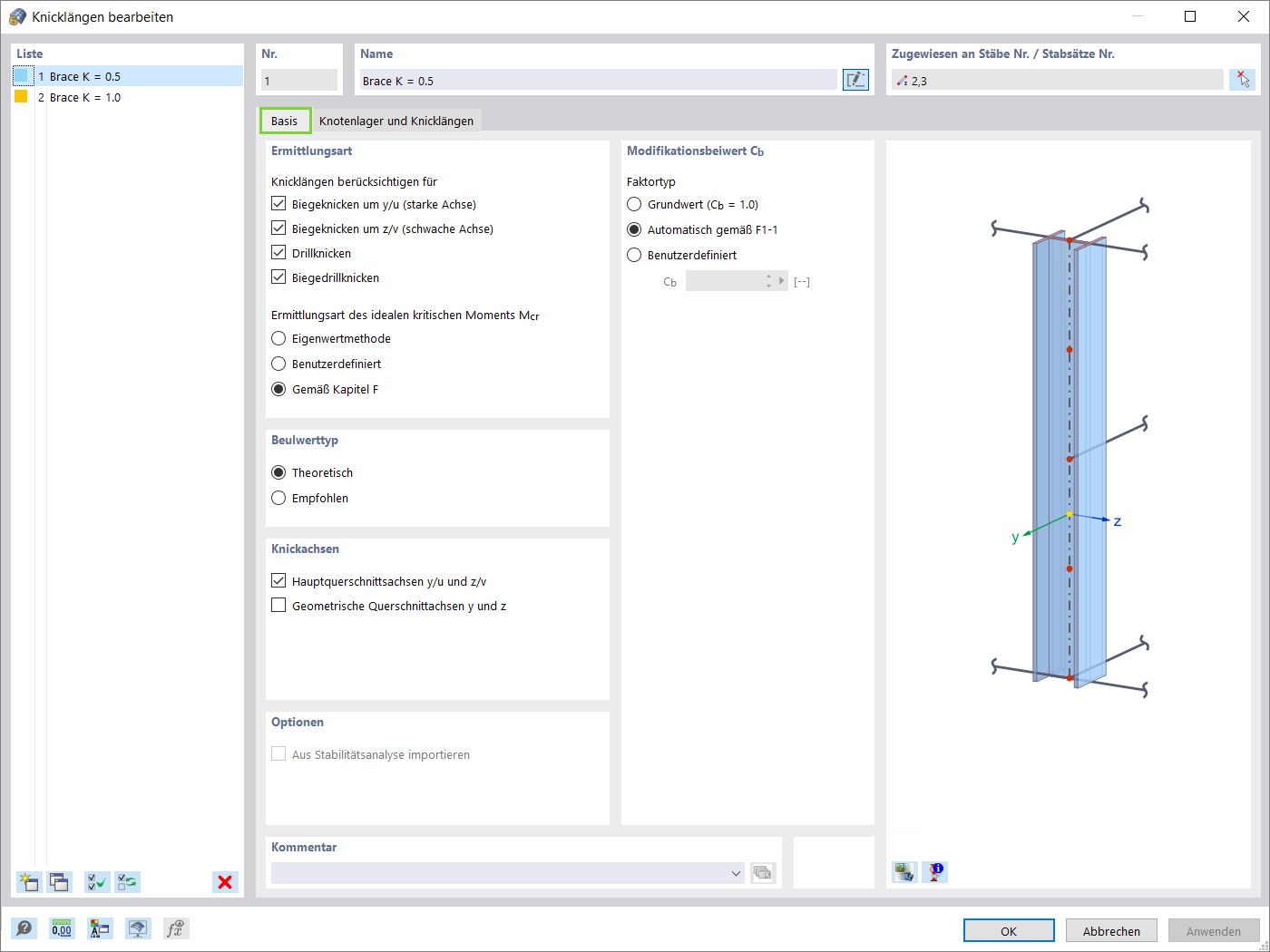Select Benutzerdefiniert under Faktortyp
This screenshot has height=952, width=1270.
pos(634,255)
